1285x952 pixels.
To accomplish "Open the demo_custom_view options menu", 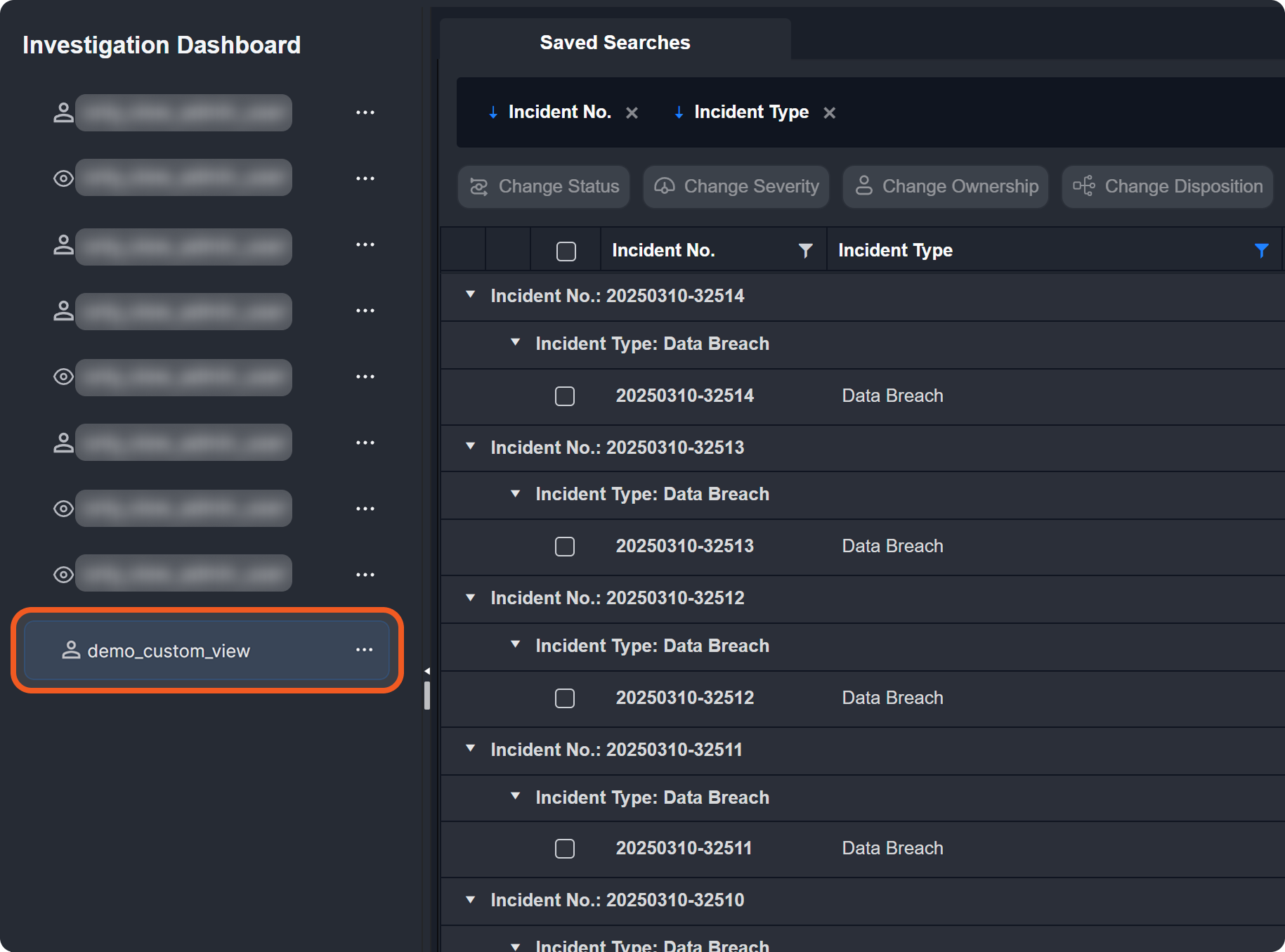I will click(364, 650).
